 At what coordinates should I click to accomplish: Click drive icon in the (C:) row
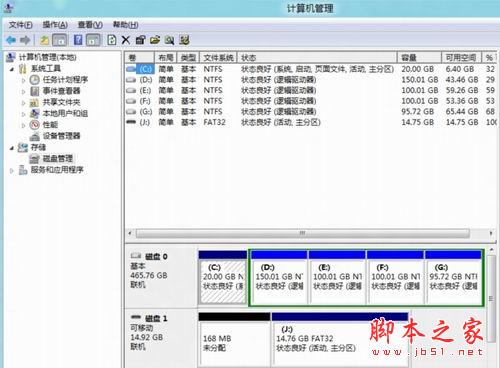coord(131,69)
